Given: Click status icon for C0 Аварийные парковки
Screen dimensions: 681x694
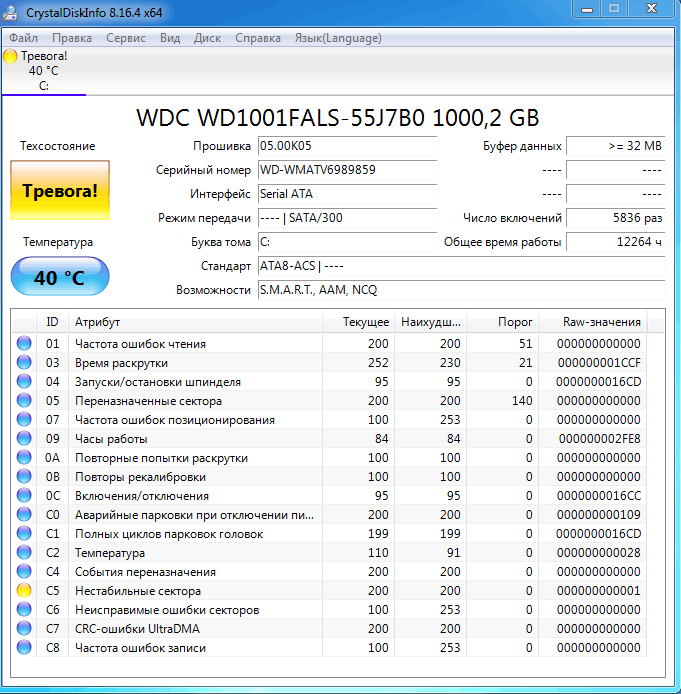Looking at the screenshot, I should tap(24, 515).
